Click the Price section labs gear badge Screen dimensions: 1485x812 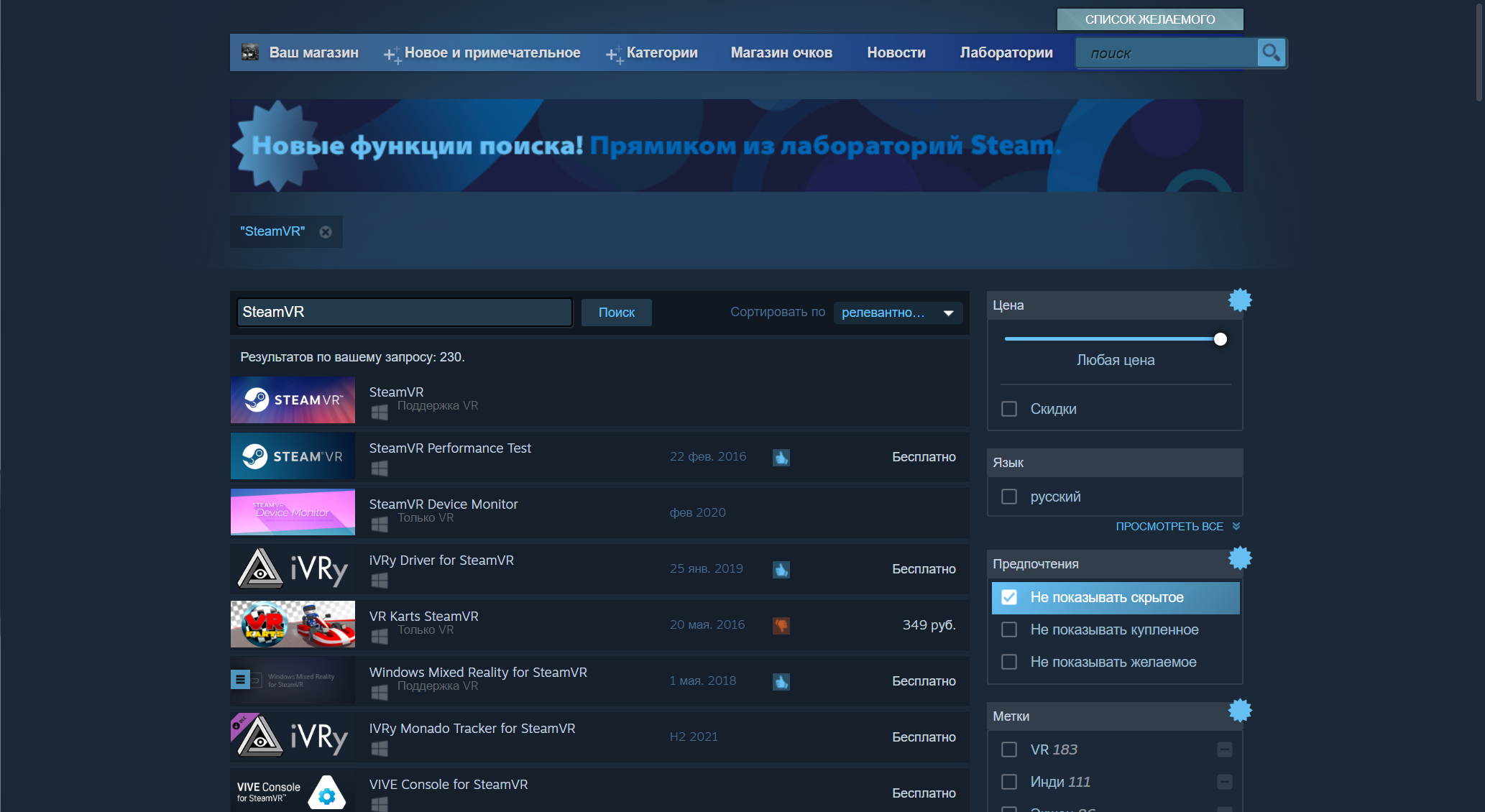[x=1240, y=300]
